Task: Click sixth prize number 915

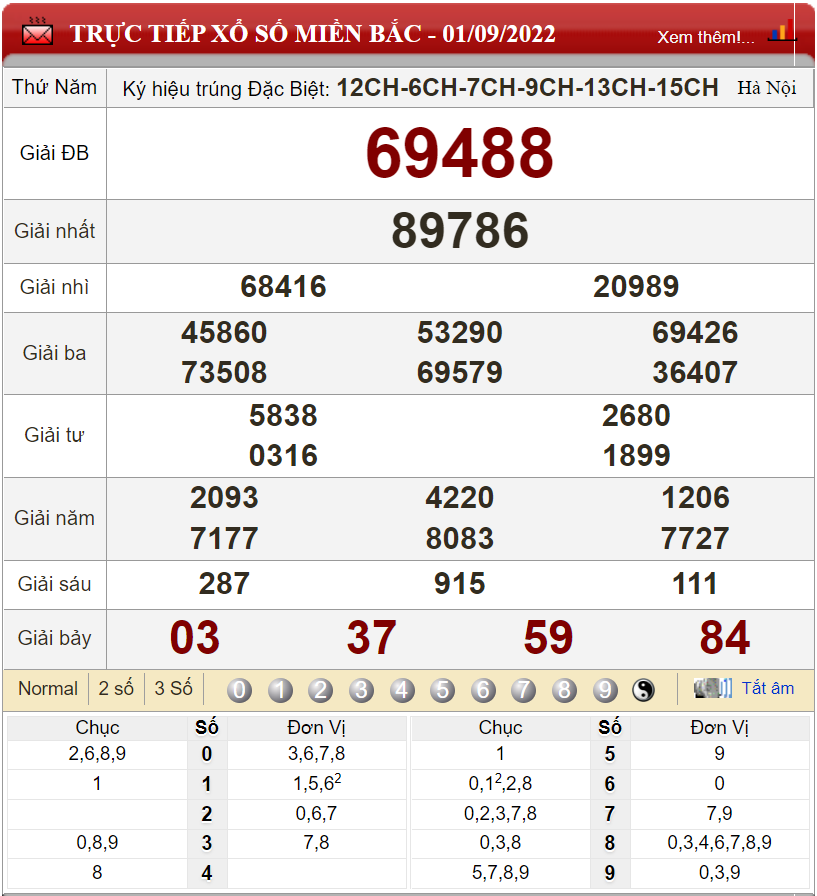Action: pyautogui.click(x=460, y=584)
